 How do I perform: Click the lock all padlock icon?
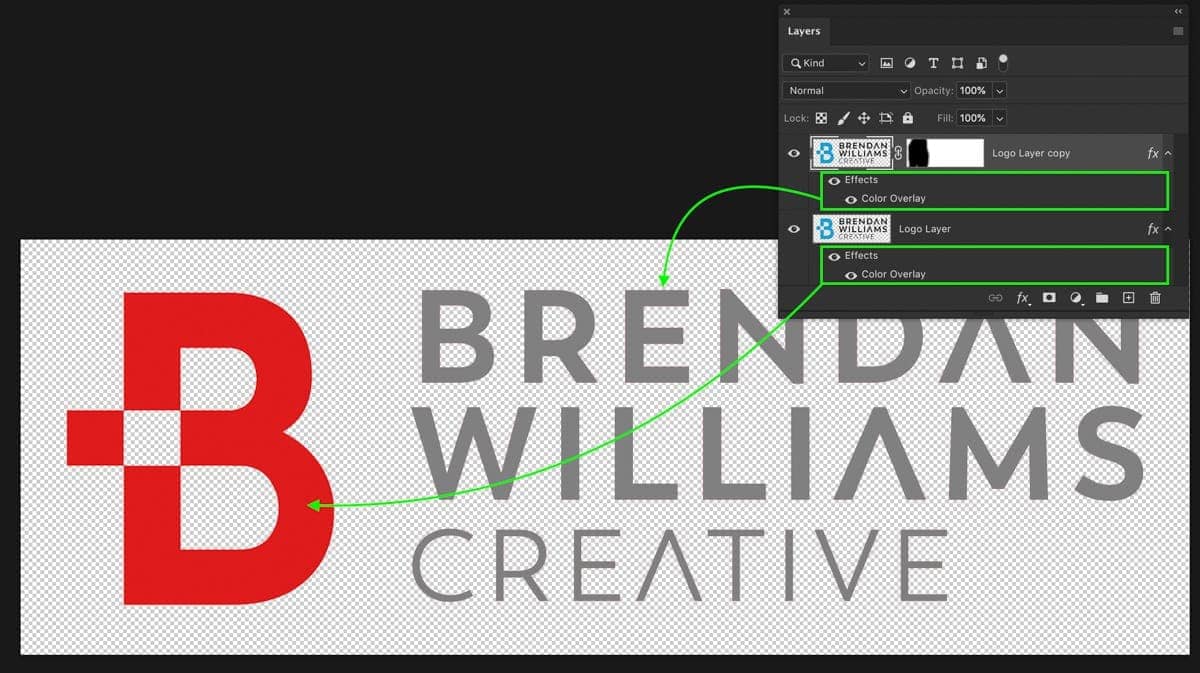[908, 118]
